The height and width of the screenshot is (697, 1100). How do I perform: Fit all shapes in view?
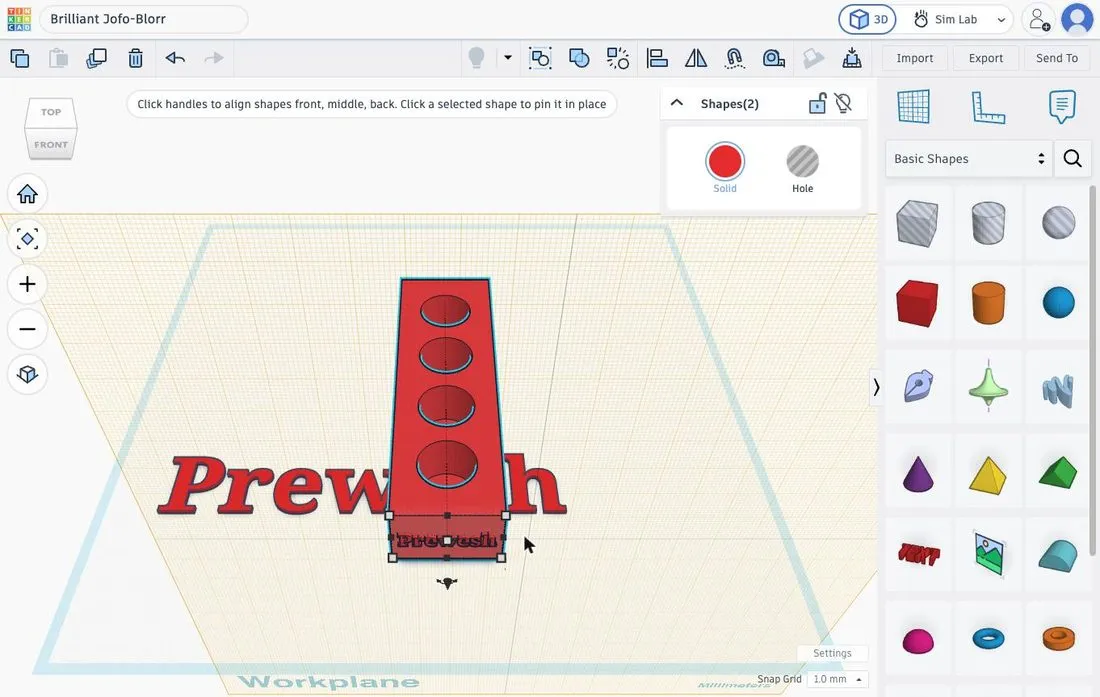(27, 239)
